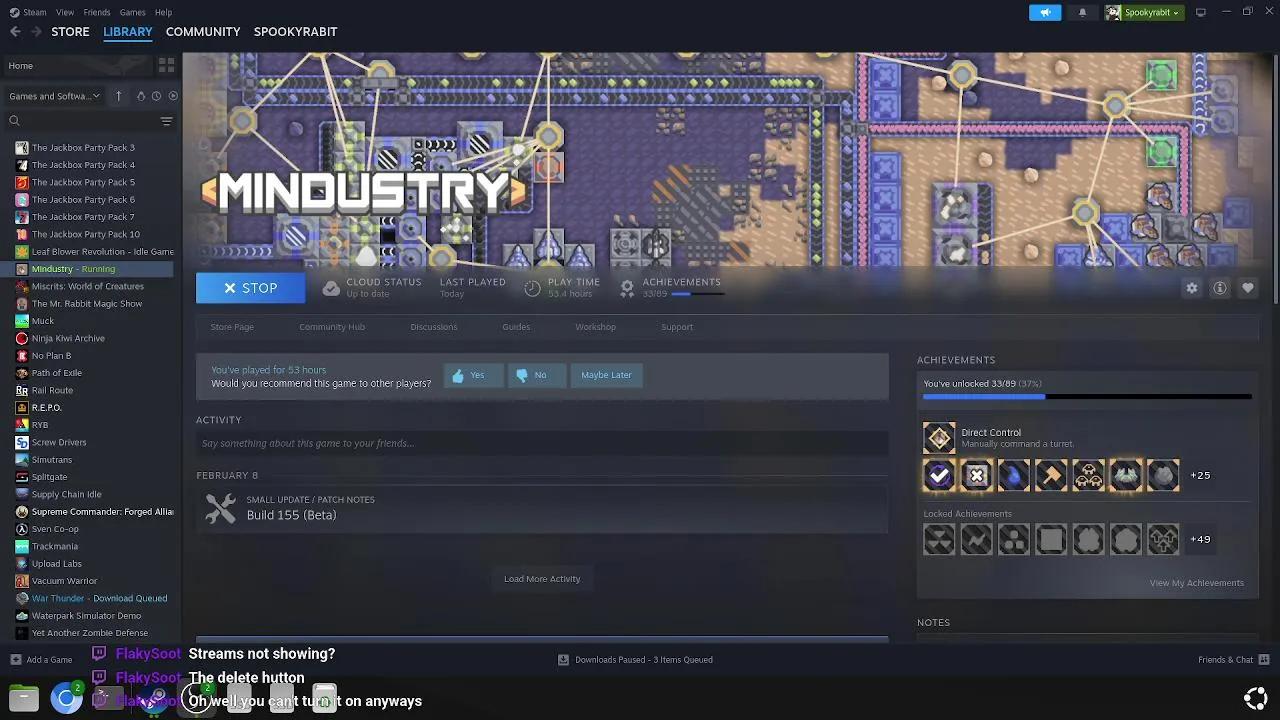Screen dimensions: 1280x720
Task: Open the View menu
Action: (65, 12)
